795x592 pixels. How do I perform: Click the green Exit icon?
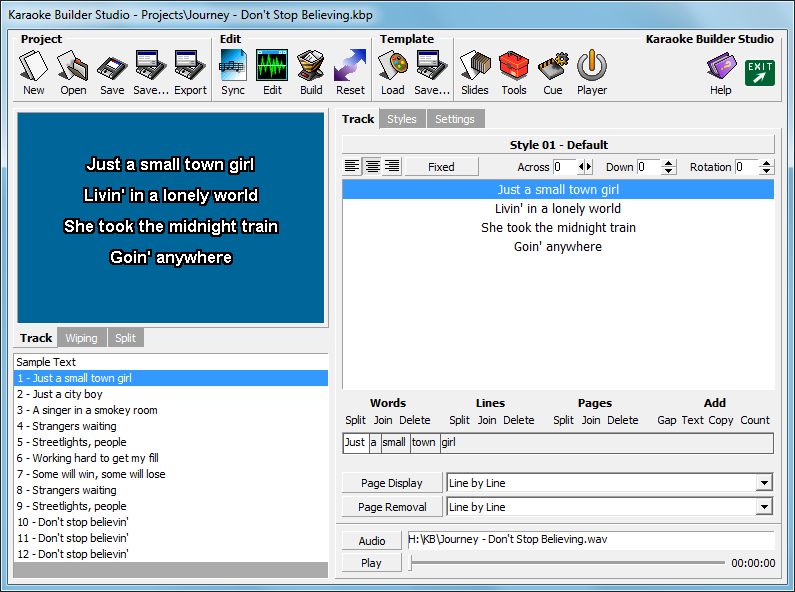coord(760,72)
